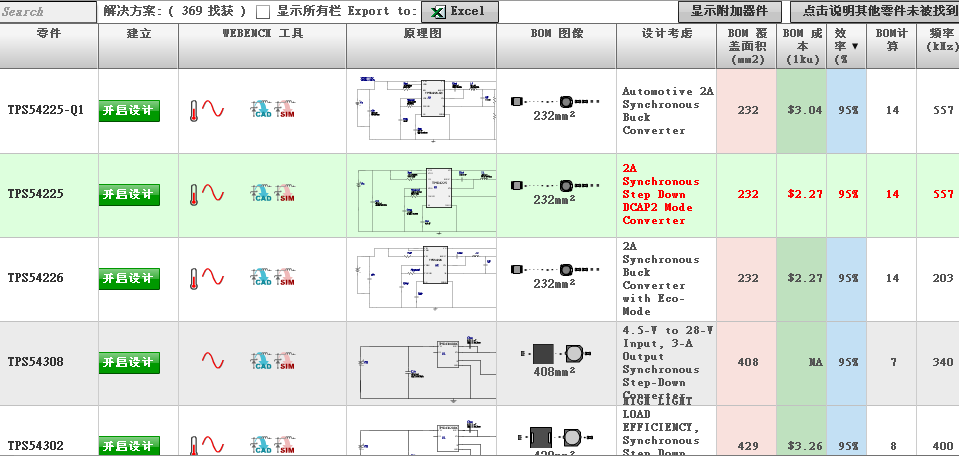Click the 原理图 column header
964x456 pixels.
click(x=422, y=47)
